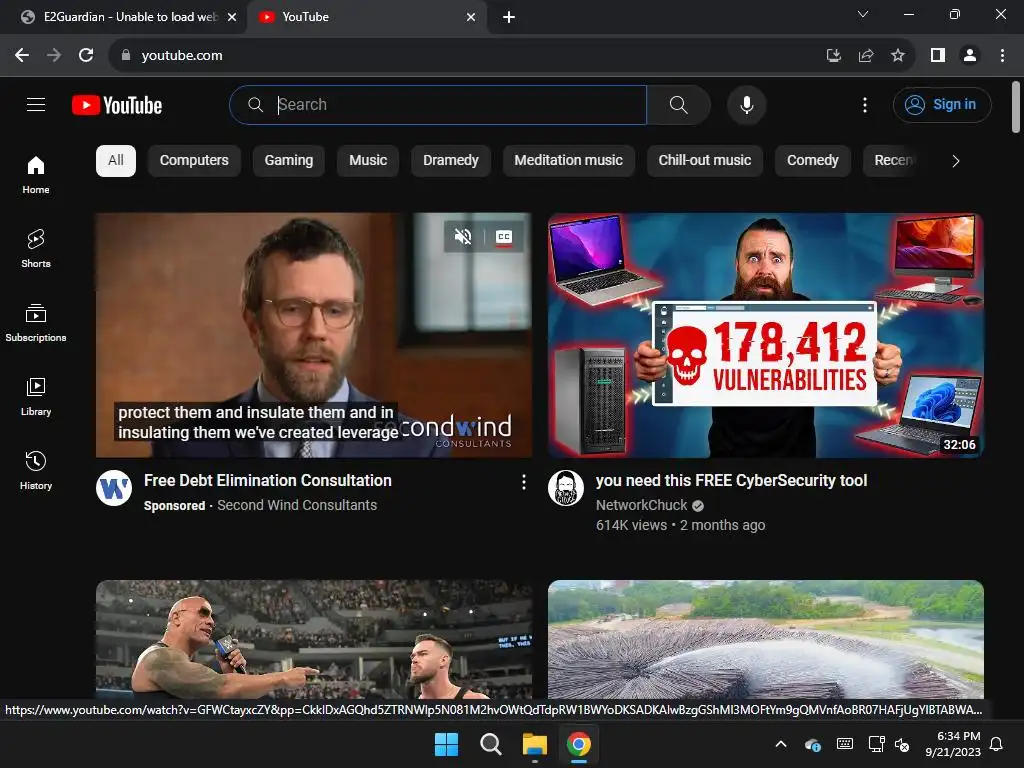
Task: Select the All filter chip
Action: [x=116, y=161]
